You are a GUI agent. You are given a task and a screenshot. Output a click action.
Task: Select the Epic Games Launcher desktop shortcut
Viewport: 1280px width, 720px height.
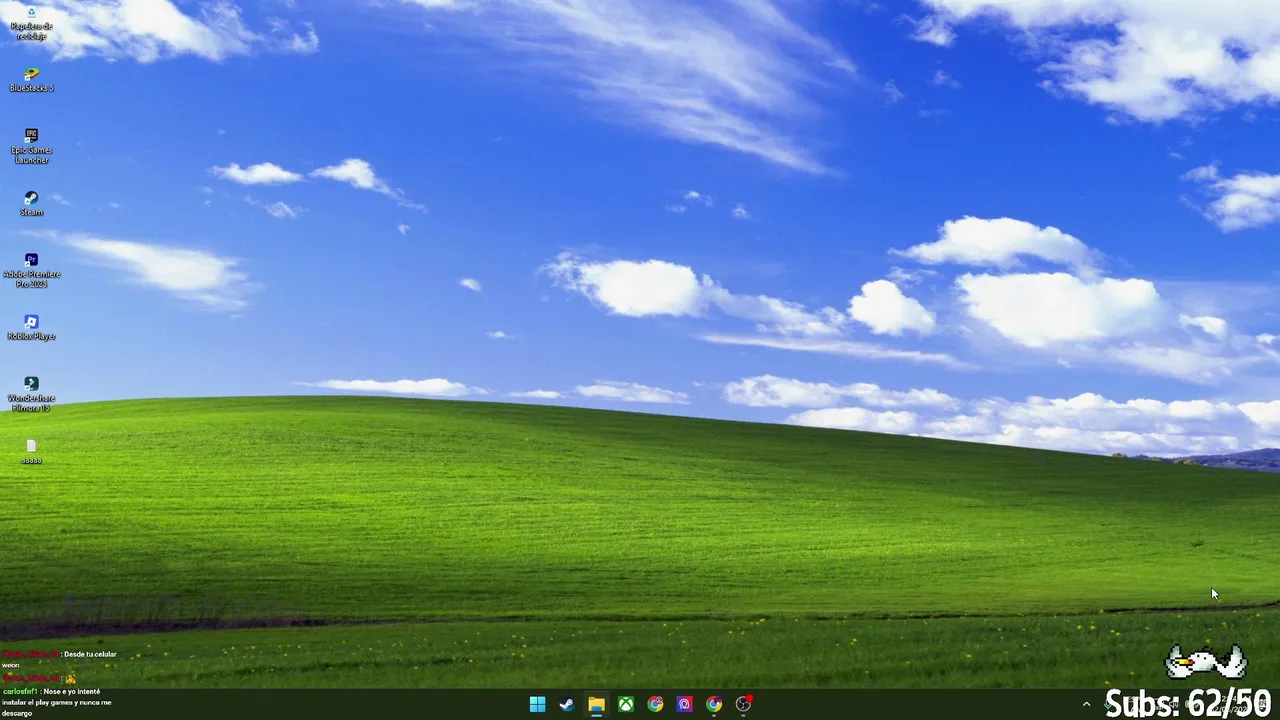[31, 146]
